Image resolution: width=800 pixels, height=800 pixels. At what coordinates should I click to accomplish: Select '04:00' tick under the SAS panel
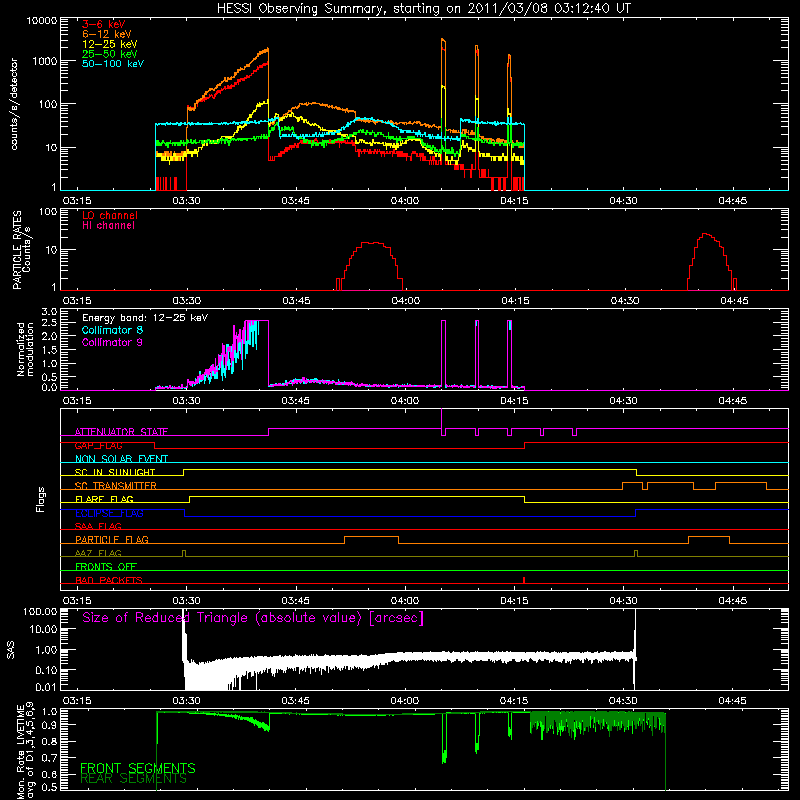click(x=405, y=701)
